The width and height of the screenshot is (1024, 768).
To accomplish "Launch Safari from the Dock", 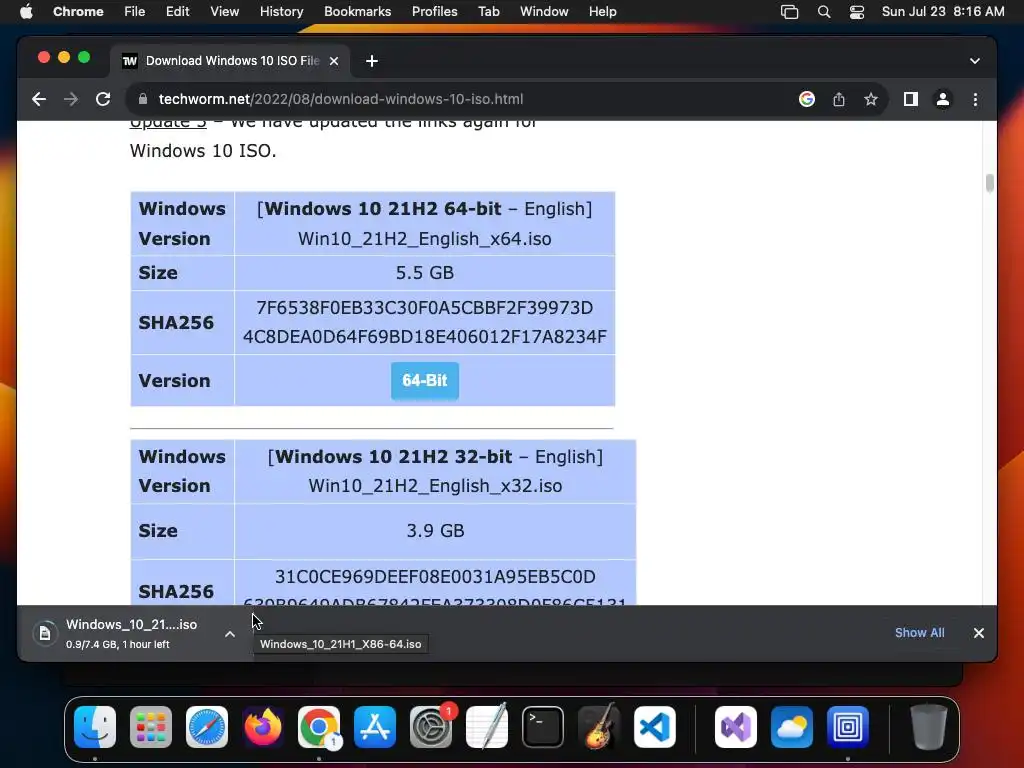I will (207, 727).
